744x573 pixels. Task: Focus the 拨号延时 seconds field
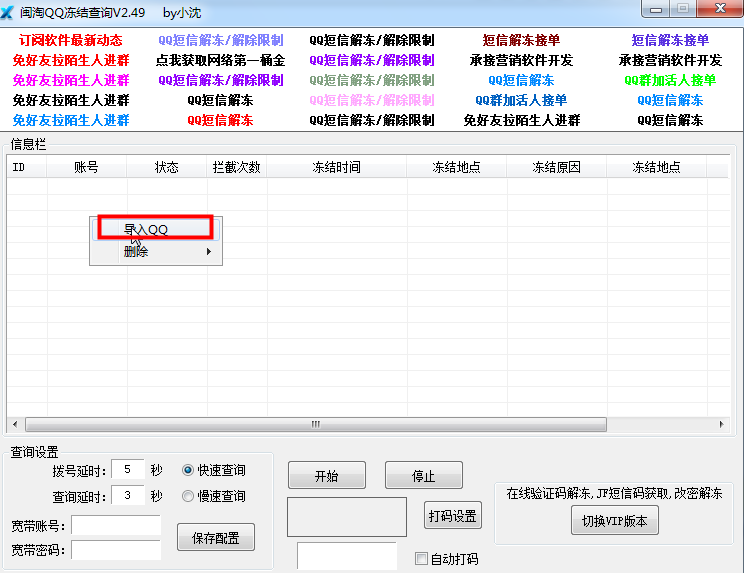click(x=128, y=470)
